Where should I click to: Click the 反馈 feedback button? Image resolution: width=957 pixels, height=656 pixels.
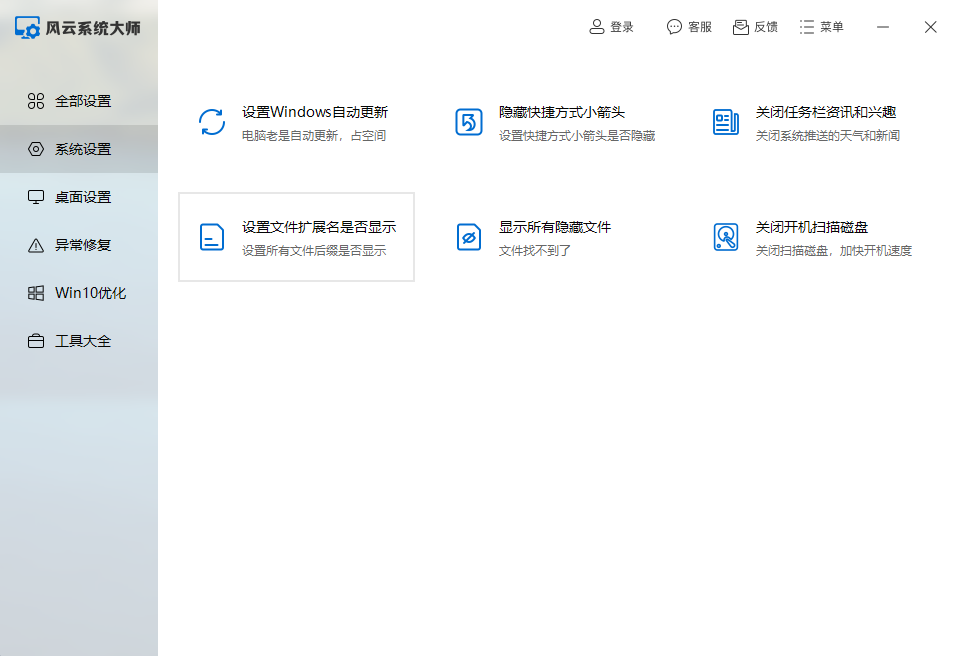[754, 27]
